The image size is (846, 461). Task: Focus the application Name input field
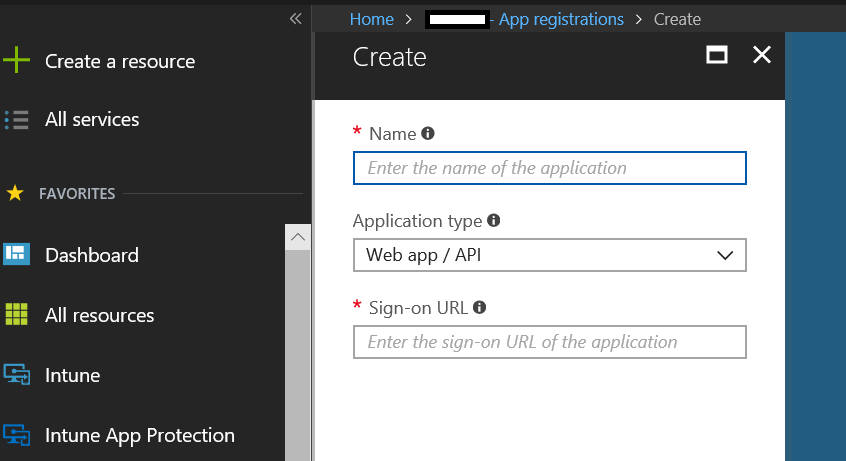click(x=549, y=168)
